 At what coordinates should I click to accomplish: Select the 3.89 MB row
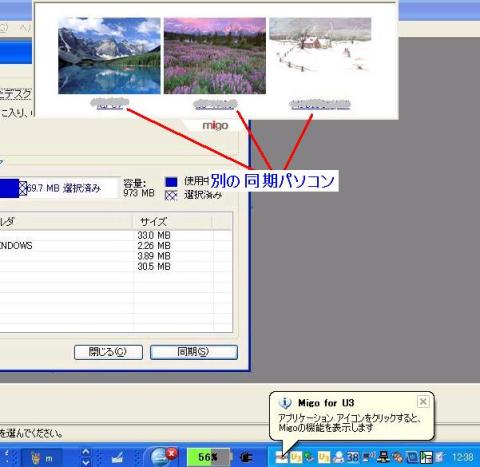point(116,256)
